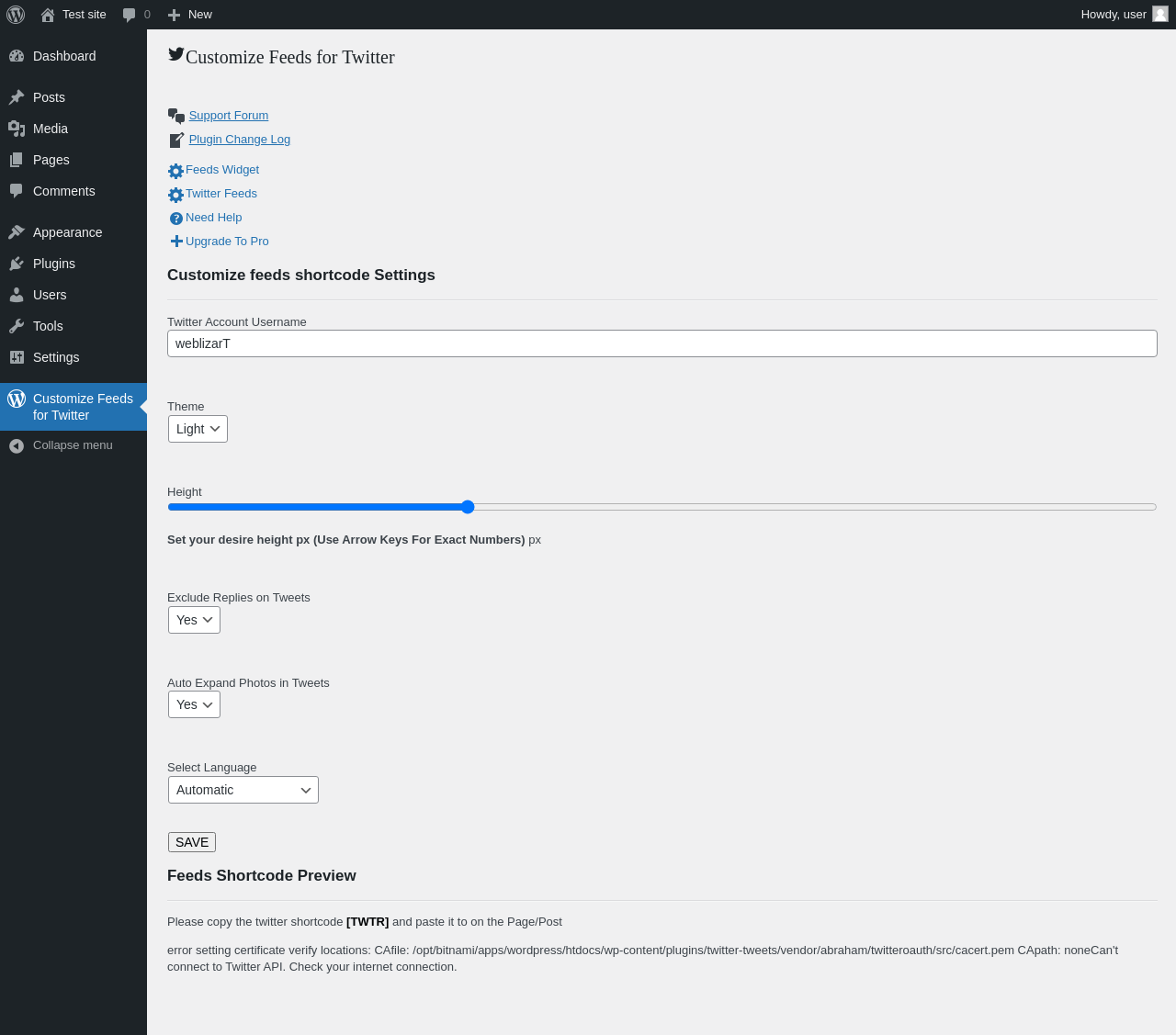Click the Settings sliders icon
This screenshot has height=1035, width=1176.
(x=17, y=357)
